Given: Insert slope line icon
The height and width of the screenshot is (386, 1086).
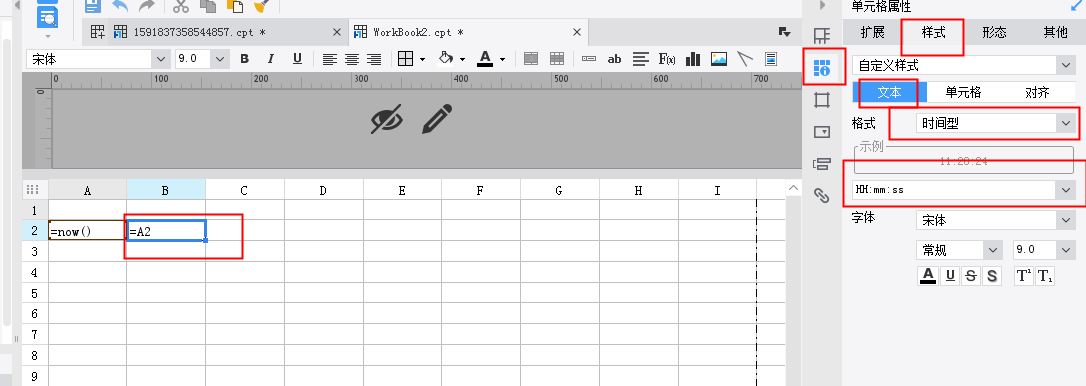Looking at the screenshot, I should click(x=745, y=59).
